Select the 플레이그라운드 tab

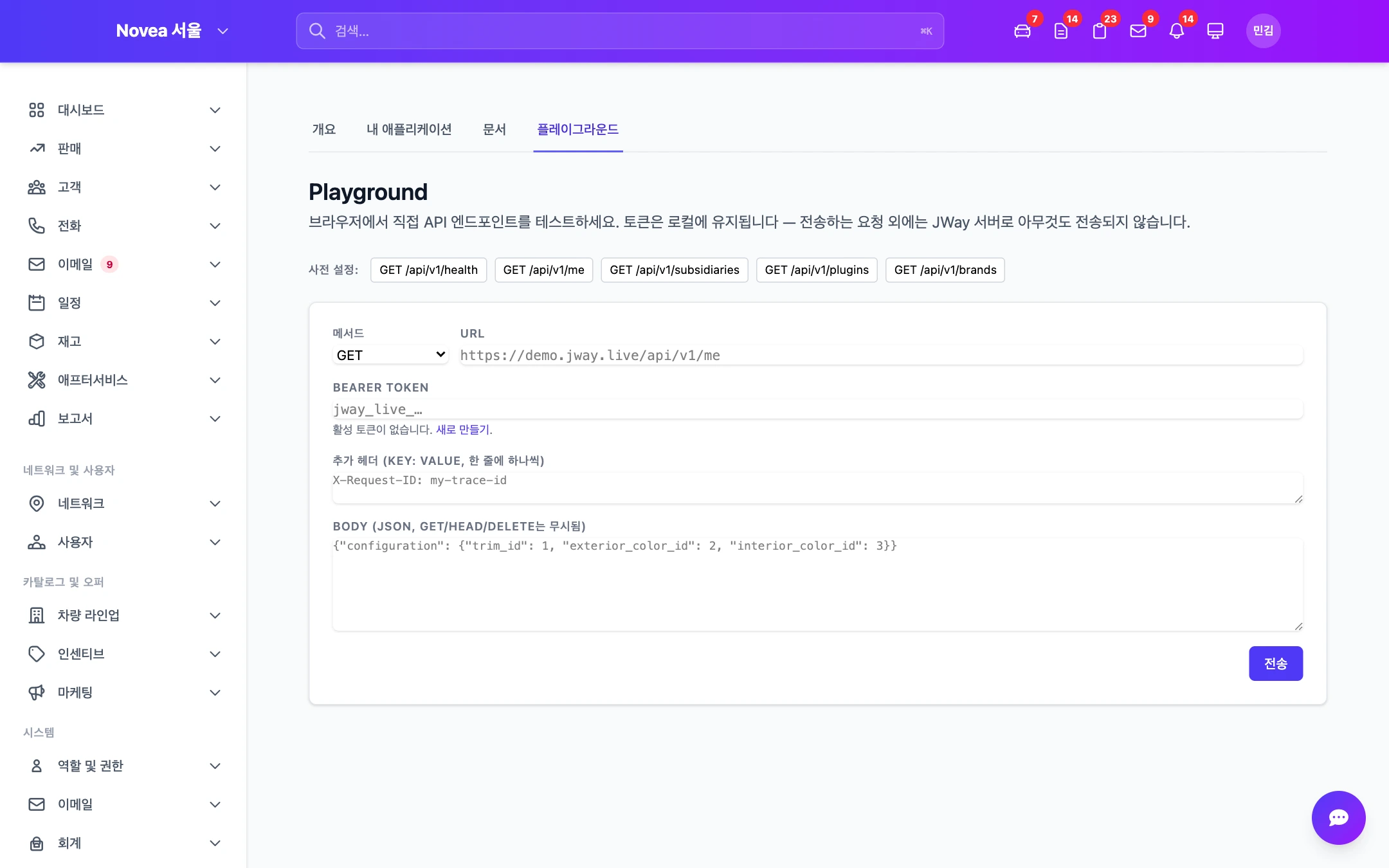pyautogui.click(x=577, y=129)
